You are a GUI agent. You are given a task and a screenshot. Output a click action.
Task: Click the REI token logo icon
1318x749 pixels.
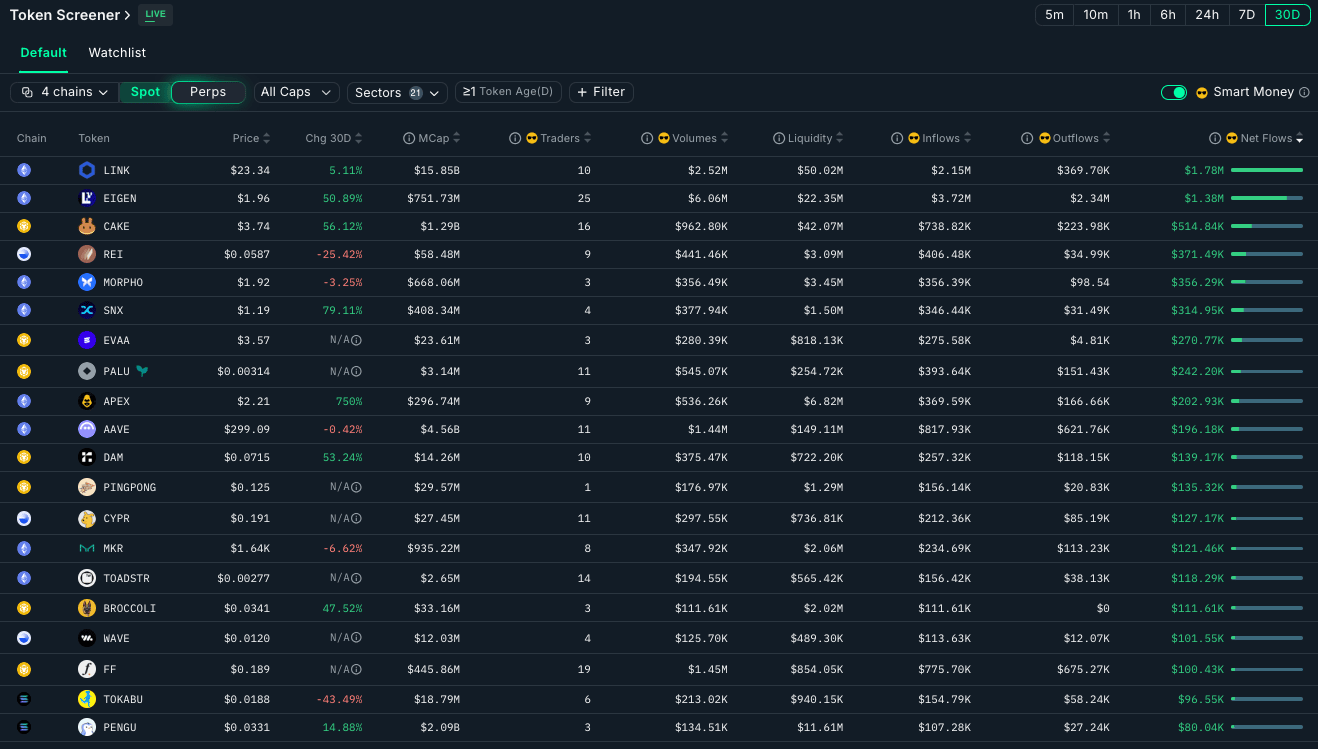87,254
